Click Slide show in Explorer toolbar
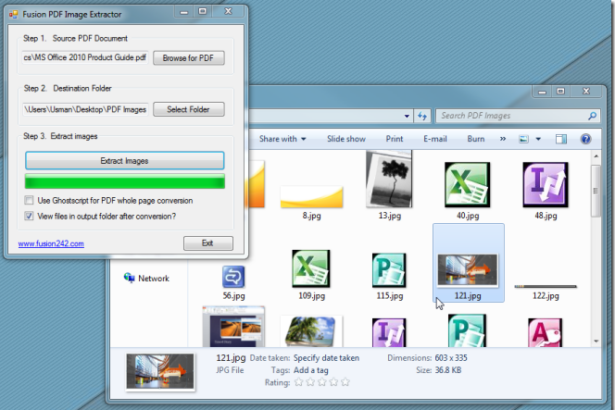615x410 pixels. click(346, 139)
